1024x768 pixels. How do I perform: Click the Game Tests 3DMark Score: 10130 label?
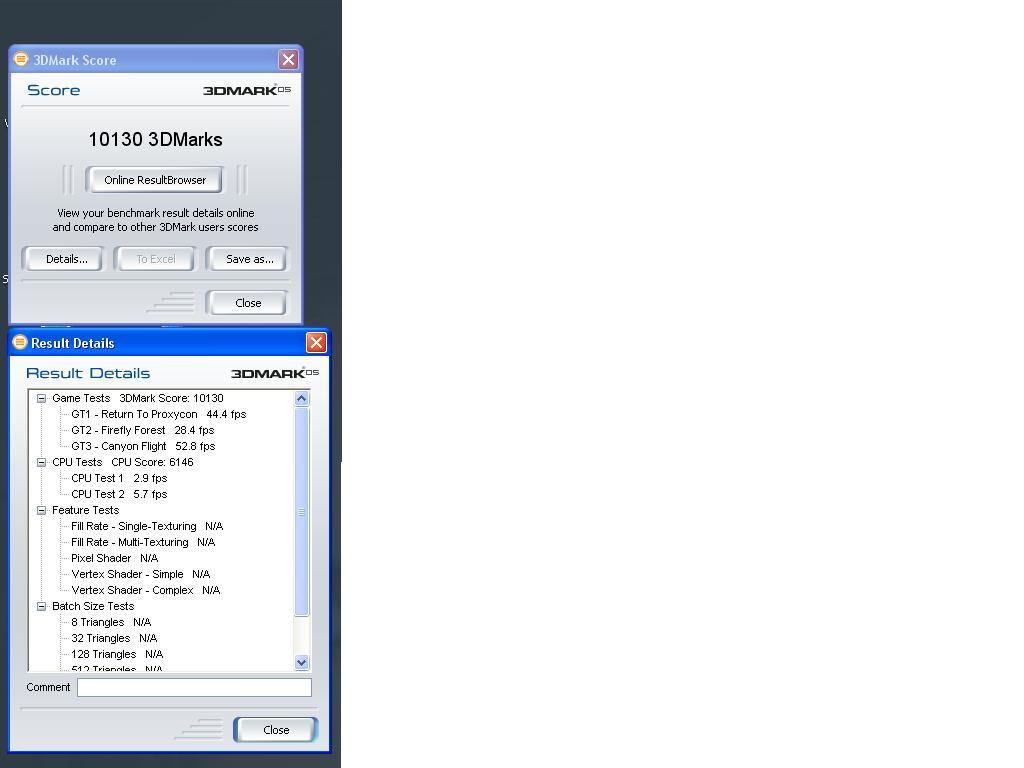click(x=138, y=398)
